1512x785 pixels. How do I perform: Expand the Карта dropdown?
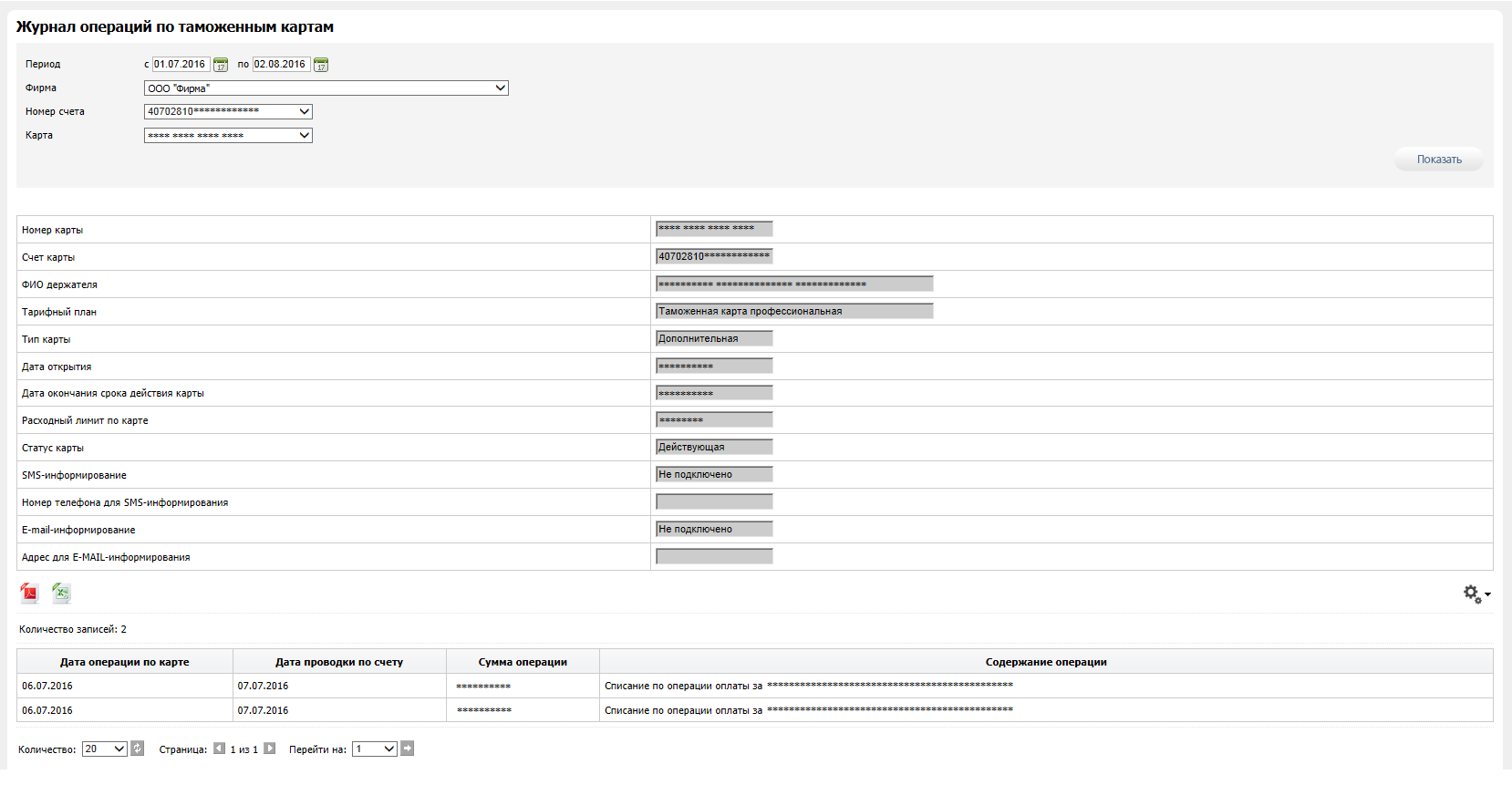click(x=228, y=135)
